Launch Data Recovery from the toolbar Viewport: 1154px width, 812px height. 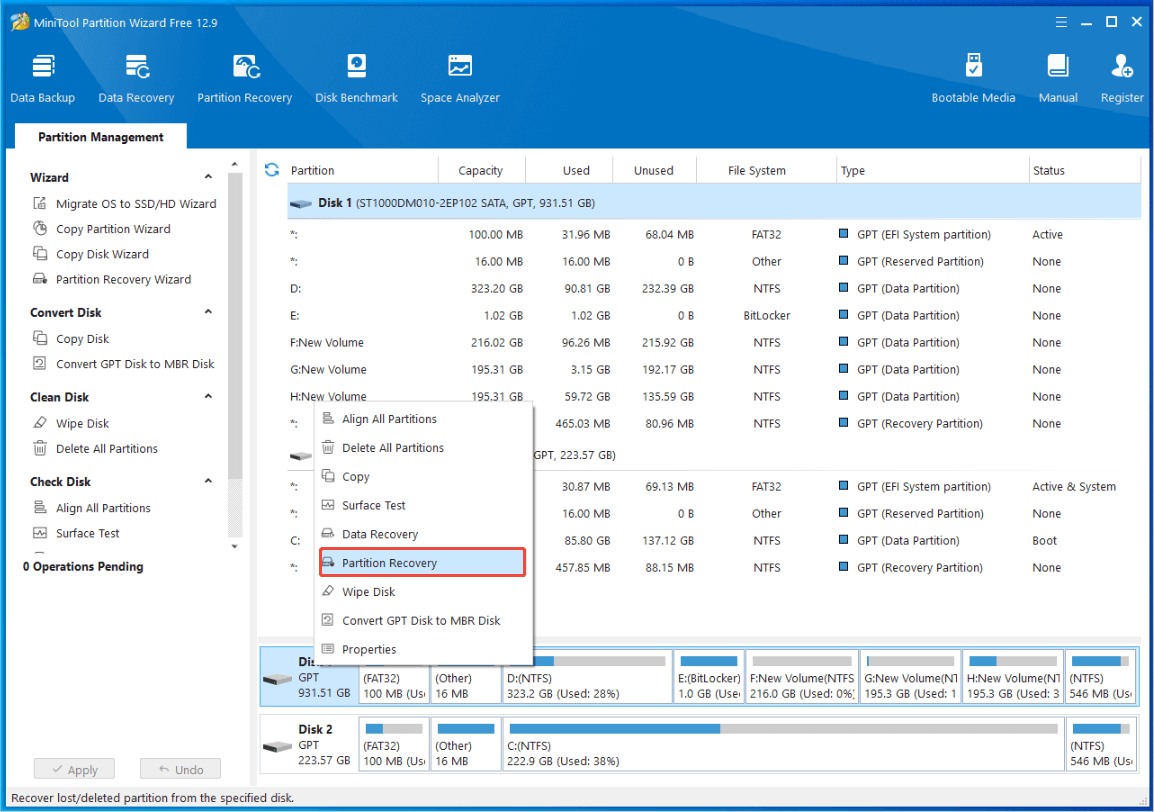coord(136,79)
